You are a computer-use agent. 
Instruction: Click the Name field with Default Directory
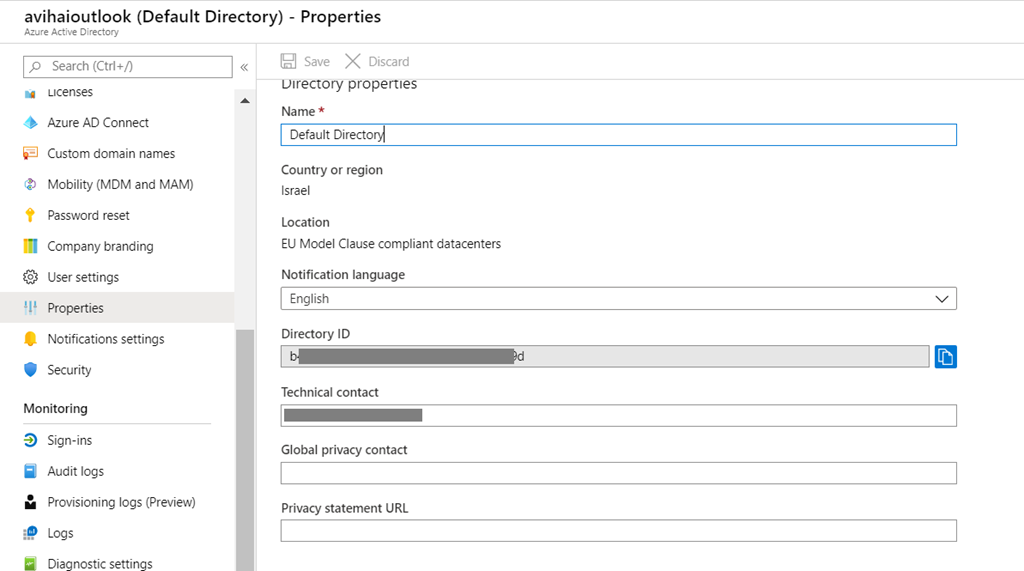tap(618, 135)
